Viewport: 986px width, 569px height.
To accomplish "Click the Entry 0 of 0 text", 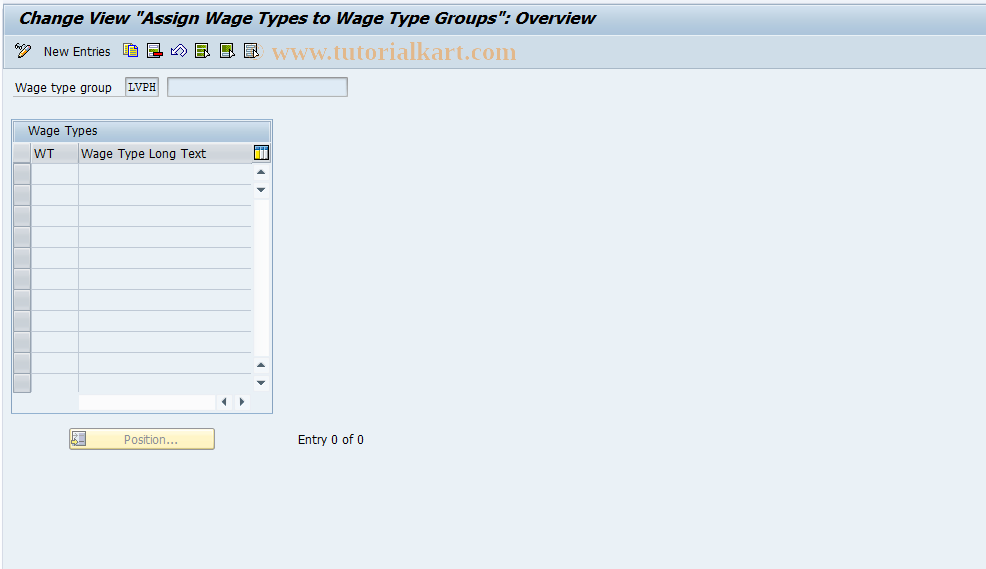I will coord(331,439).
